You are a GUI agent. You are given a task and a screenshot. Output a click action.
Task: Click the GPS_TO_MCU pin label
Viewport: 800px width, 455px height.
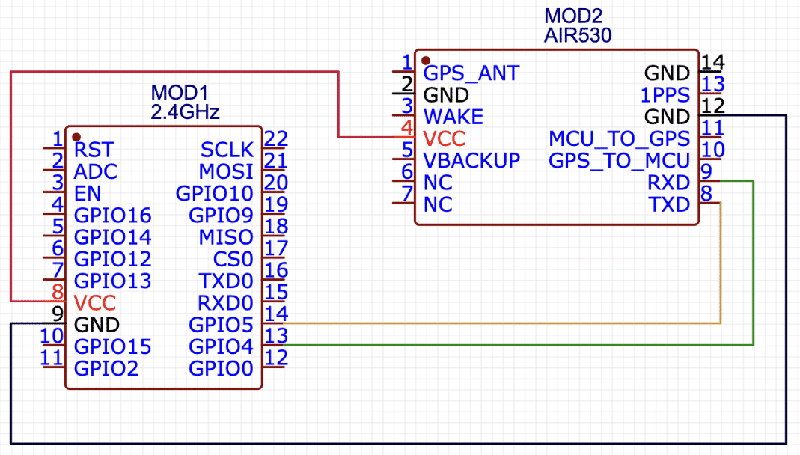pos(619,161)
